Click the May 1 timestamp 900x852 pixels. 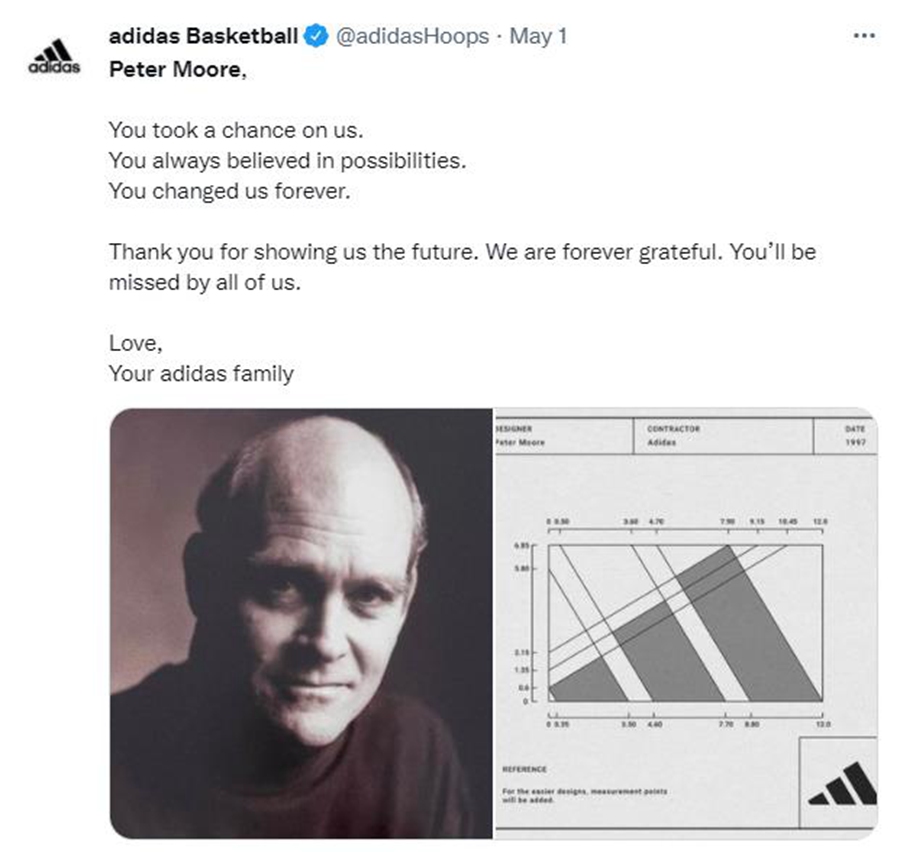[x=539, y=37]
